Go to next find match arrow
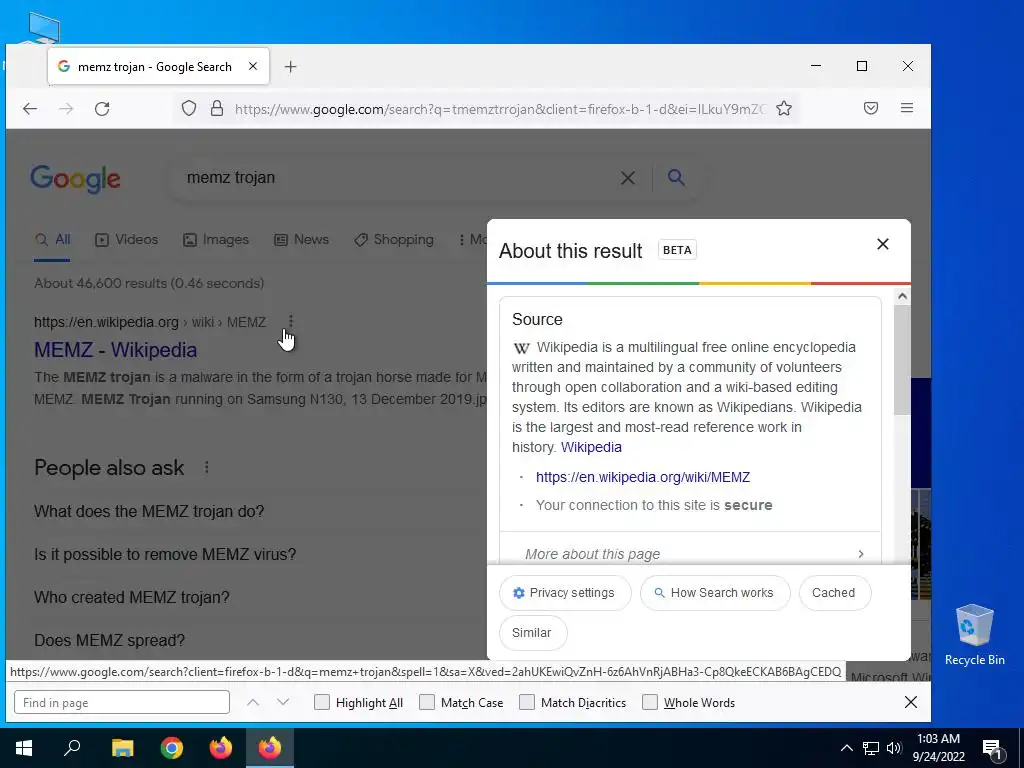The height and width of the screenshot is (768, 1024). (x=283, y=703)
